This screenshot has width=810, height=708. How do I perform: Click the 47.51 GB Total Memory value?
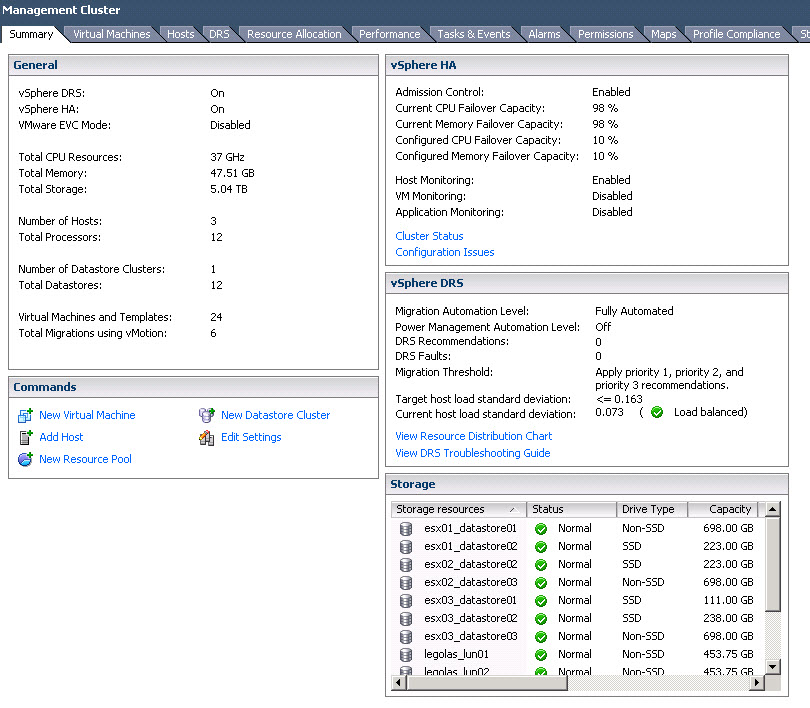pyautogui.click(x=232, y=174)
